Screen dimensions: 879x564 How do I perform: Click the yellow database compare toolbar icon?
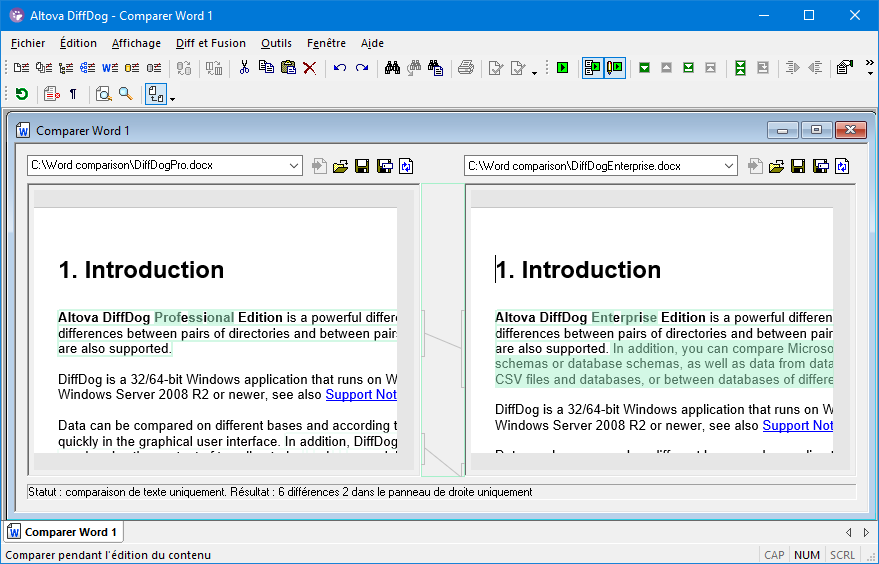[132, 68]
